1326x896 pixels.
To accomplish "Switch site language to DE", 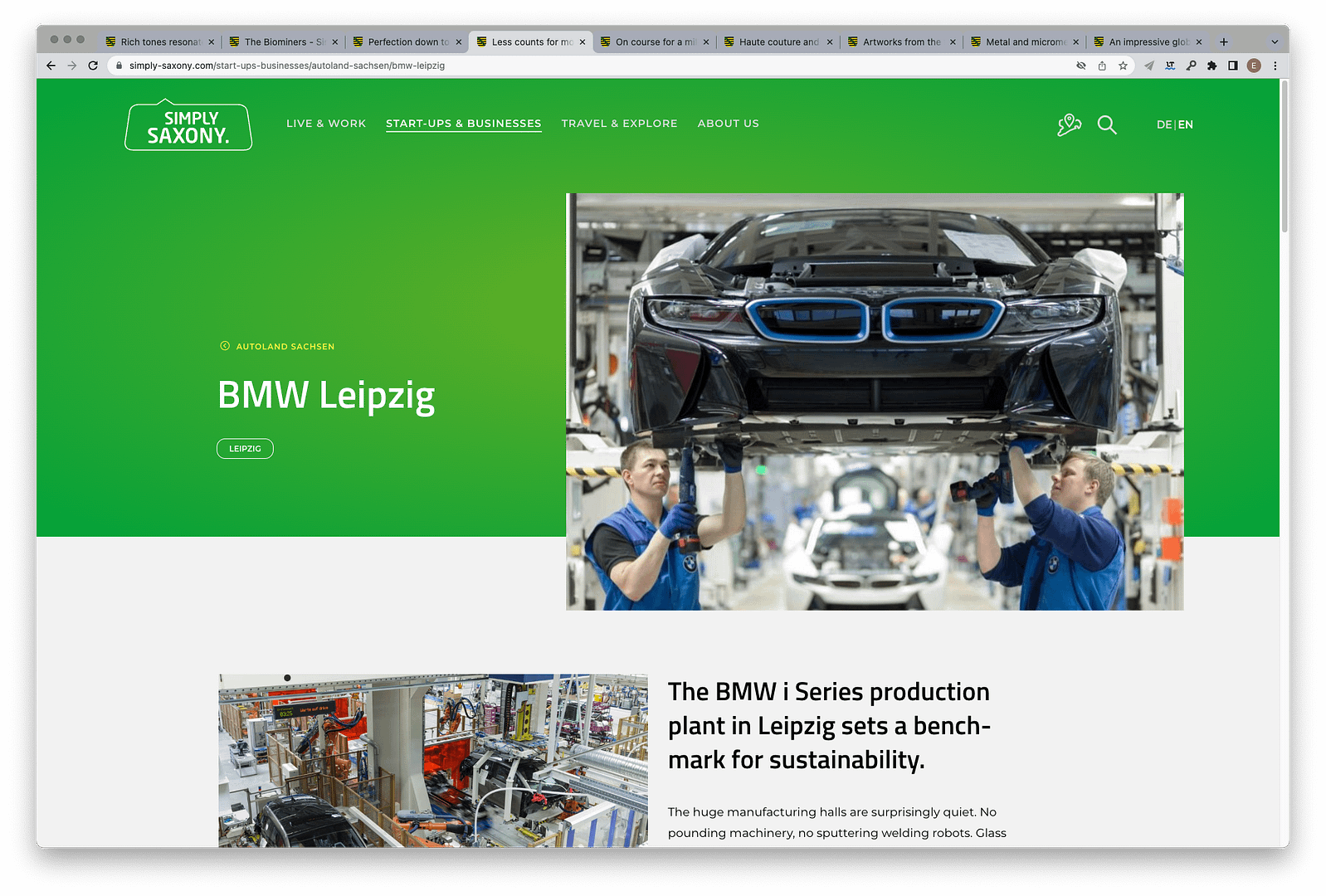I will point(1164,124).
